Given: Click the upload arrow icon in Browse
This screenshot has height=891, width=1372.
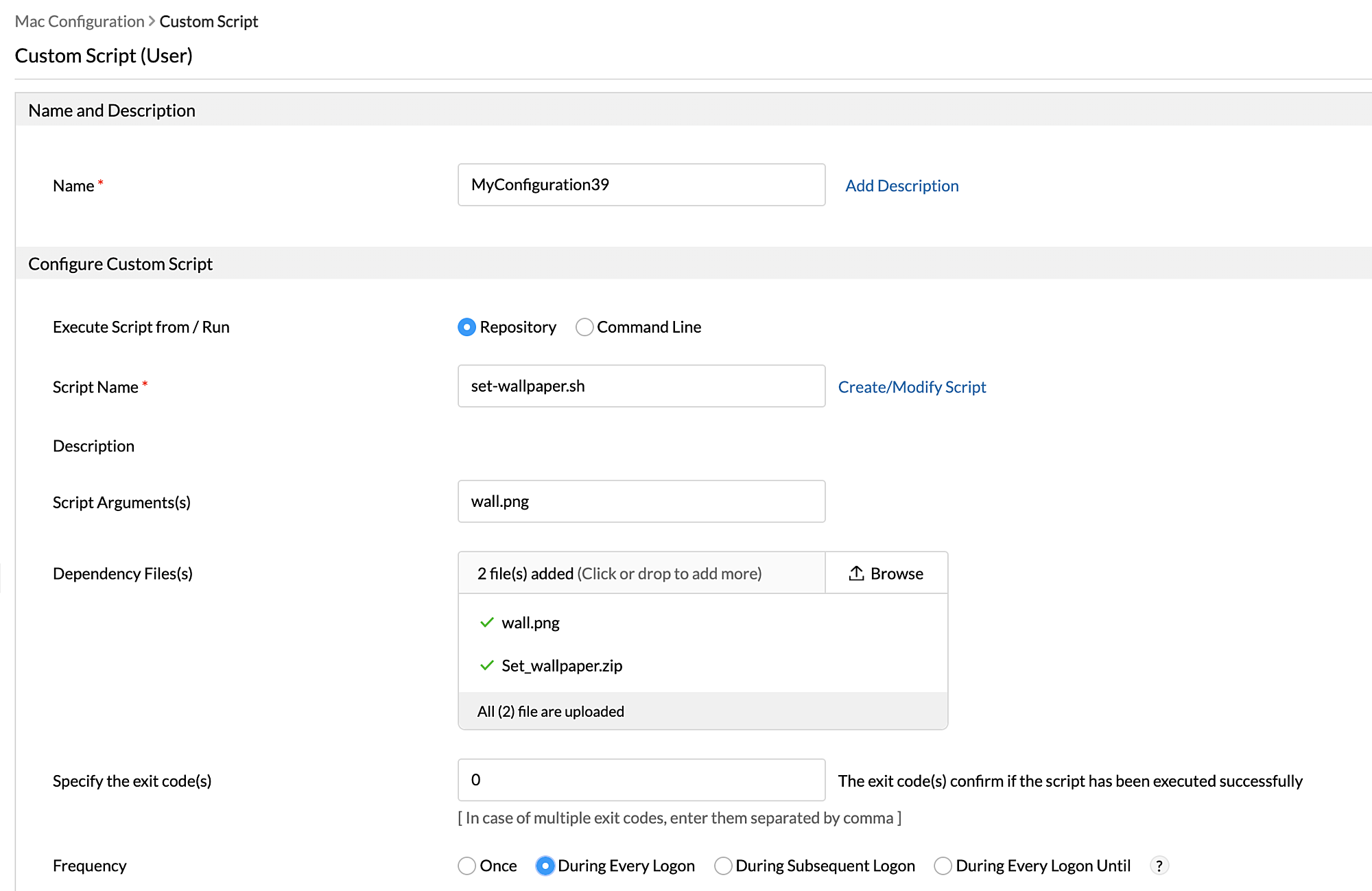Looking at the screenshot, I should [856, 573].
